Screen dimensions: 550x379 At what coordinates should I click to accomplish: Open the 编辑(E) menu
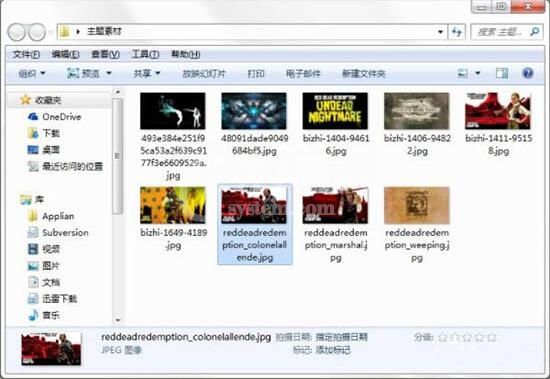pos(65,54)
